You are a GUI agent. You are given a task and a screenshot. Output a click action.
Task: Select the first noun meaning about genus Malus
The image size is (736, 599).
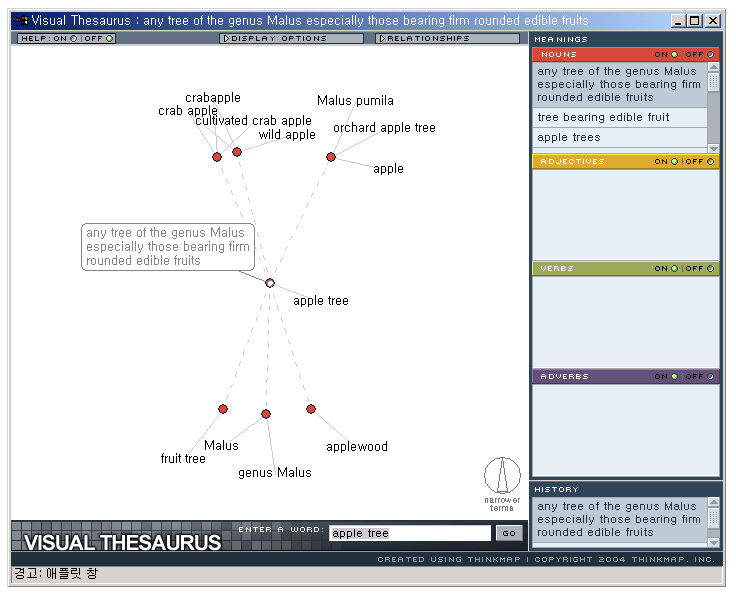[620, 84]
